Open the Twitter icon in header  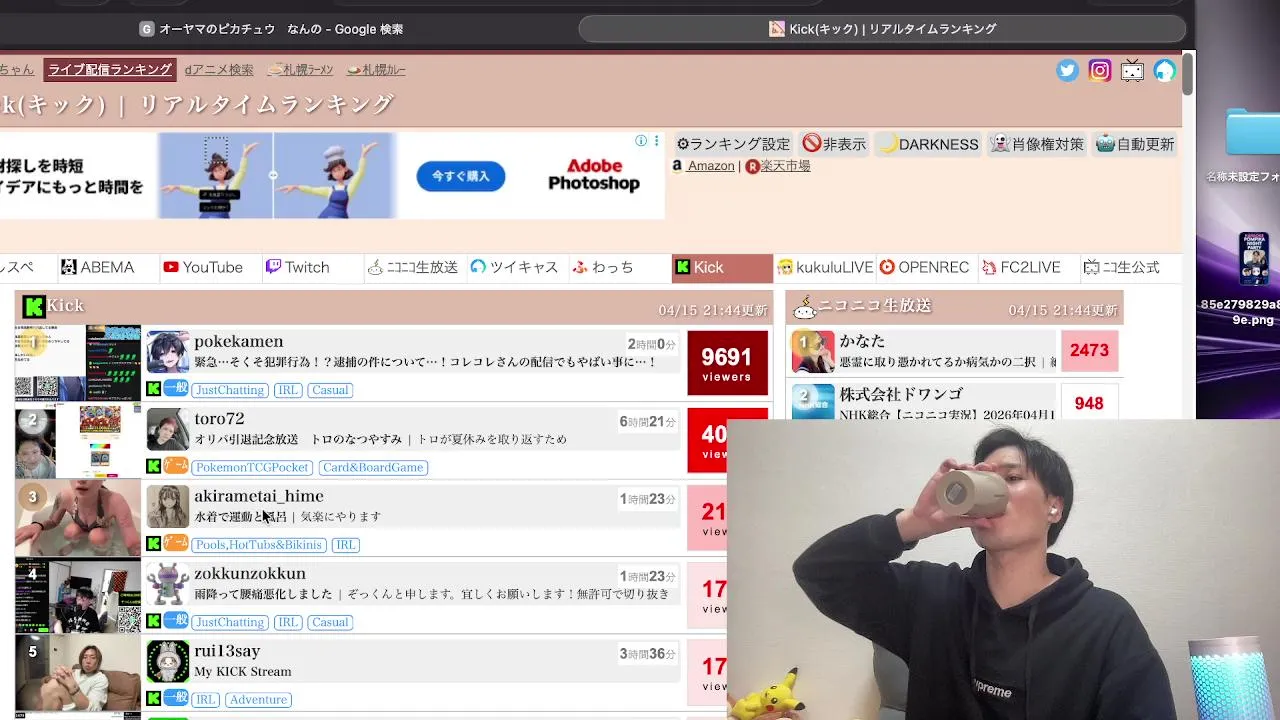point(1068,70)
